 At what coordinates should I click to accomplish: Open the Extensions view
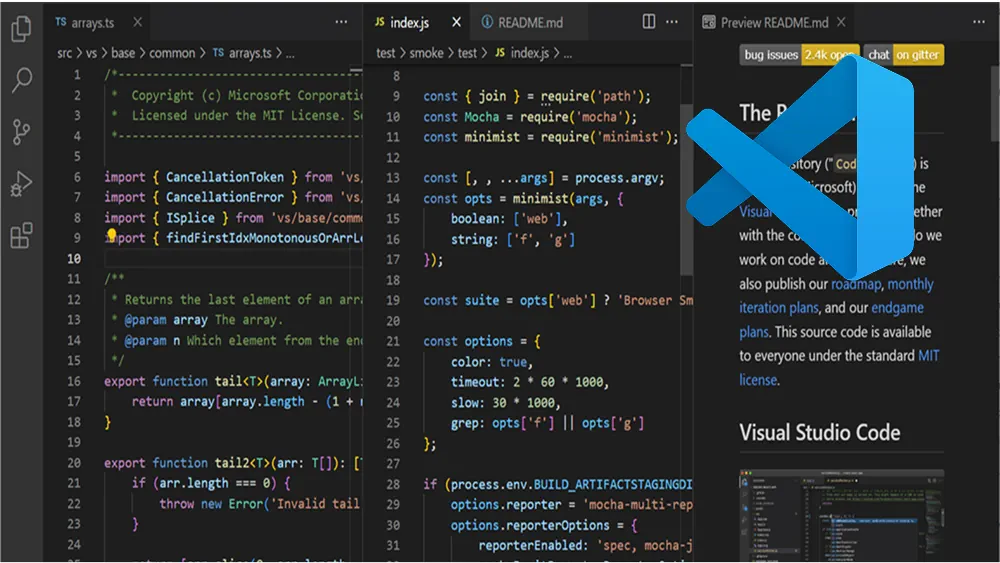[x=20, y=237]
